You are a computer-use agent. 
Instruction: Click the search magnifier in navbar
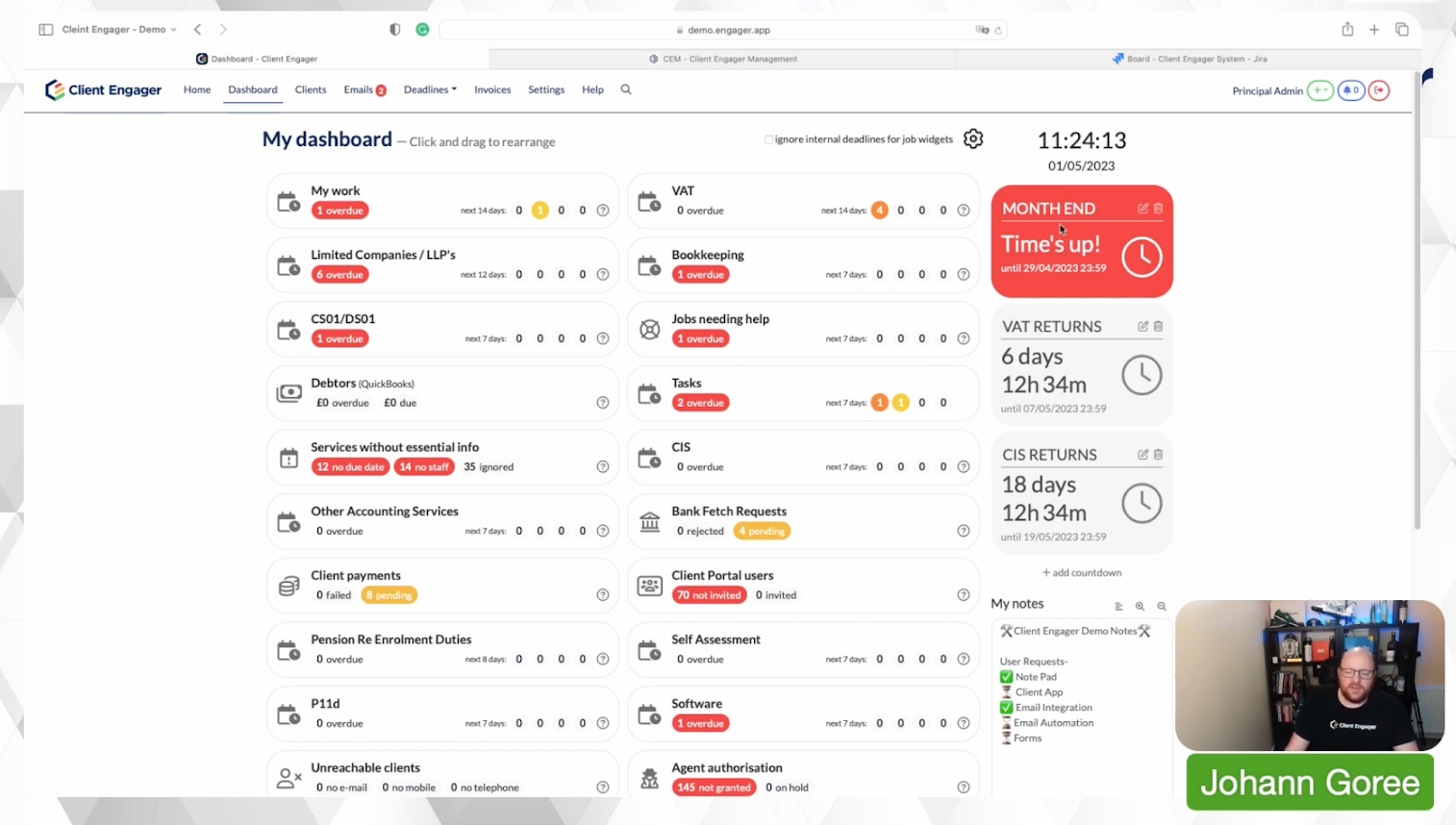point(626,89)
